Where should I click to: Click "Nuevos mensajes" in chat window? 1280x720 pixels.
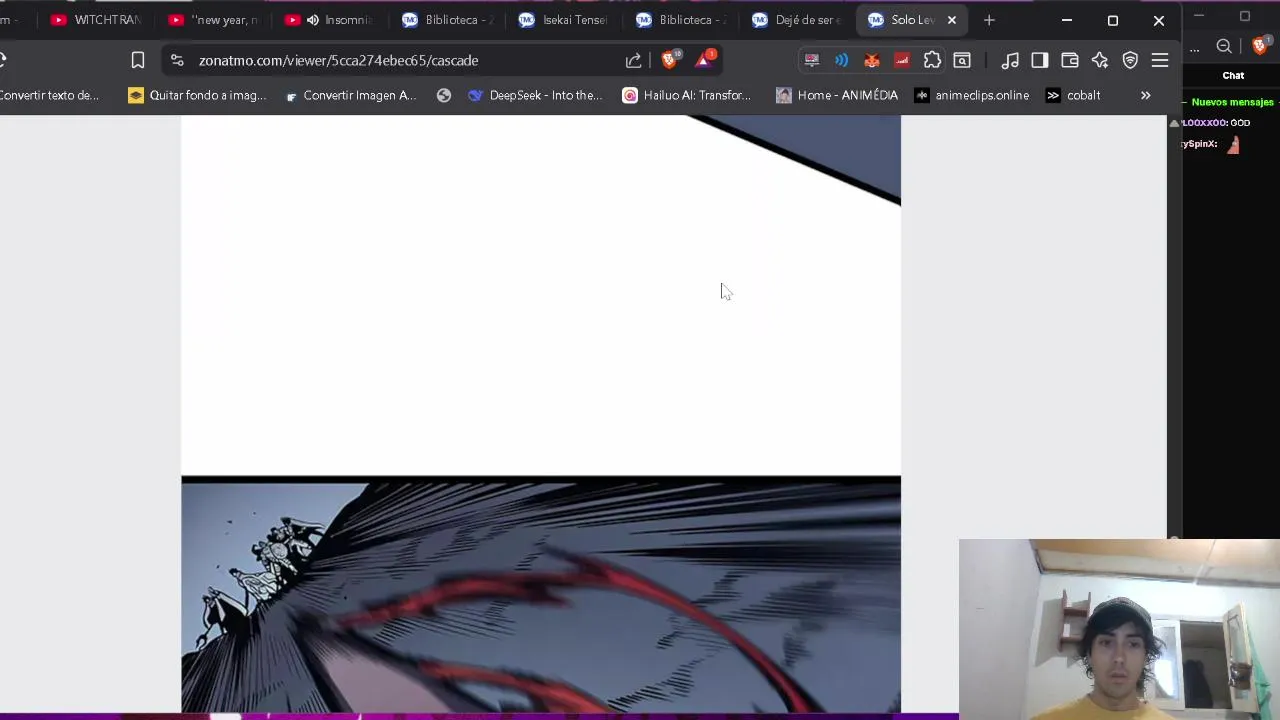tap(1232, 102)
